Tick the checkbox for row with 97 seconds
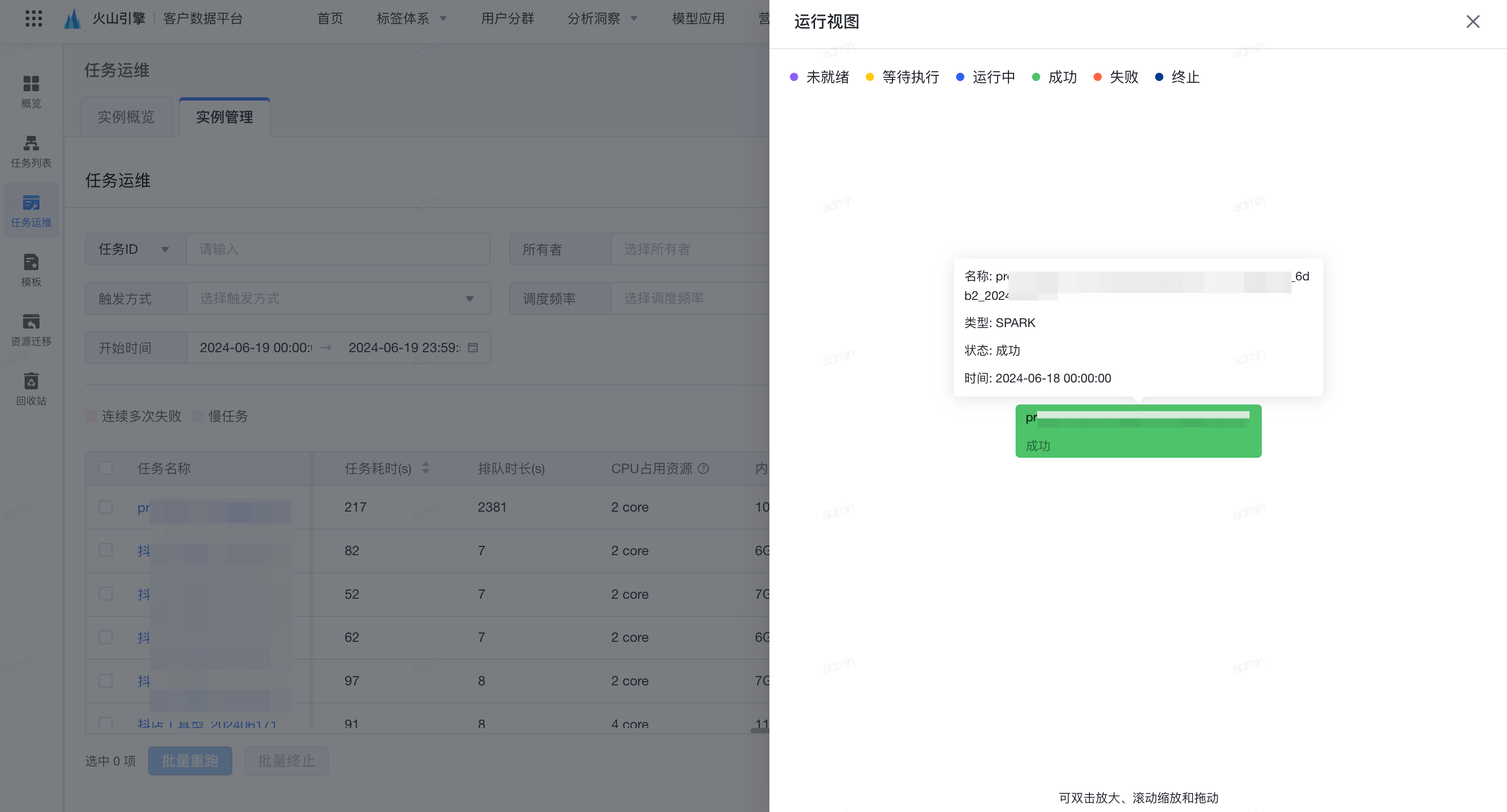This screenshot has width=1507, height=812. pyautogui.click(x=105, y=680)
